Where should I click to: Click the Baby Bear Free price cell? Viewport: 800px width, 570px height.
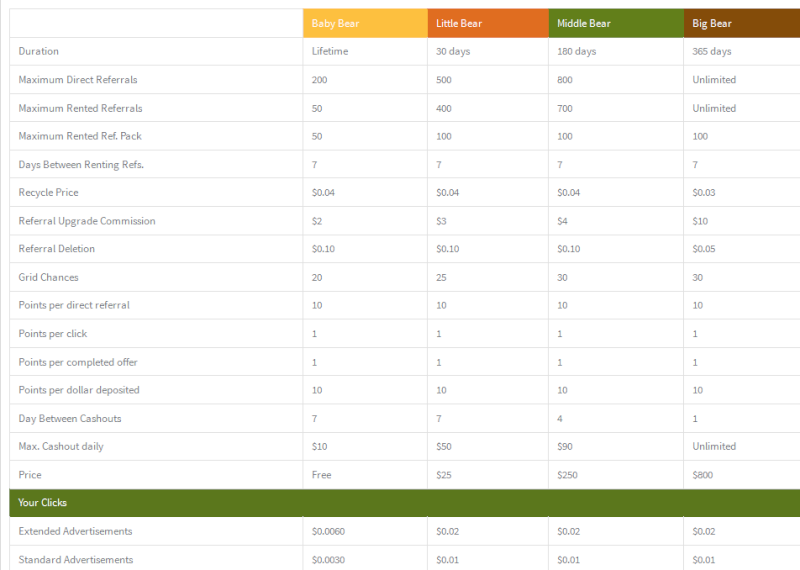point(365,475)
